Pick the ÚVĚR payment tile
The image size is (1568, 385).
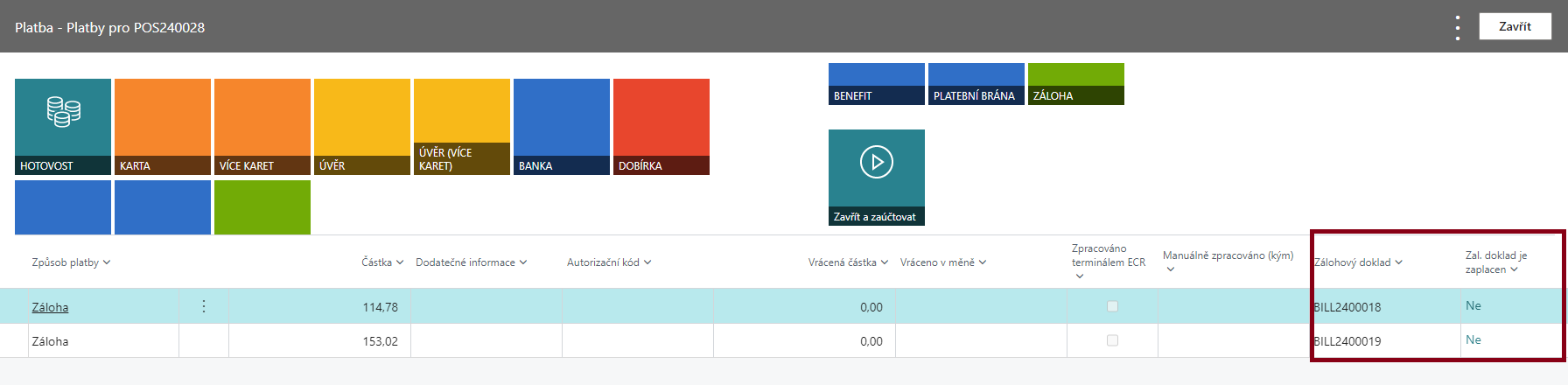[x=362, y=127]
